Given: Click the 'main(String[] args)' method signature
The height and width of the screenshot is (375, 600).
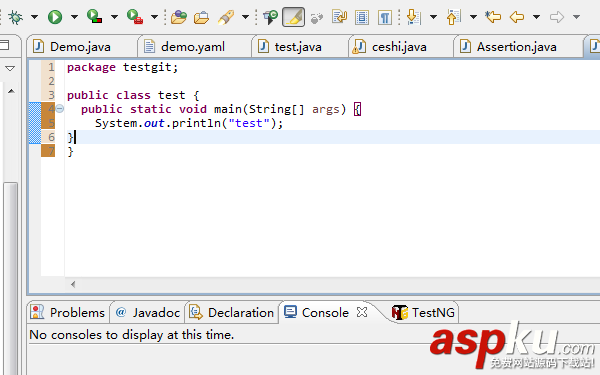Looking at the screenshot, I should [x=280, y=109].
